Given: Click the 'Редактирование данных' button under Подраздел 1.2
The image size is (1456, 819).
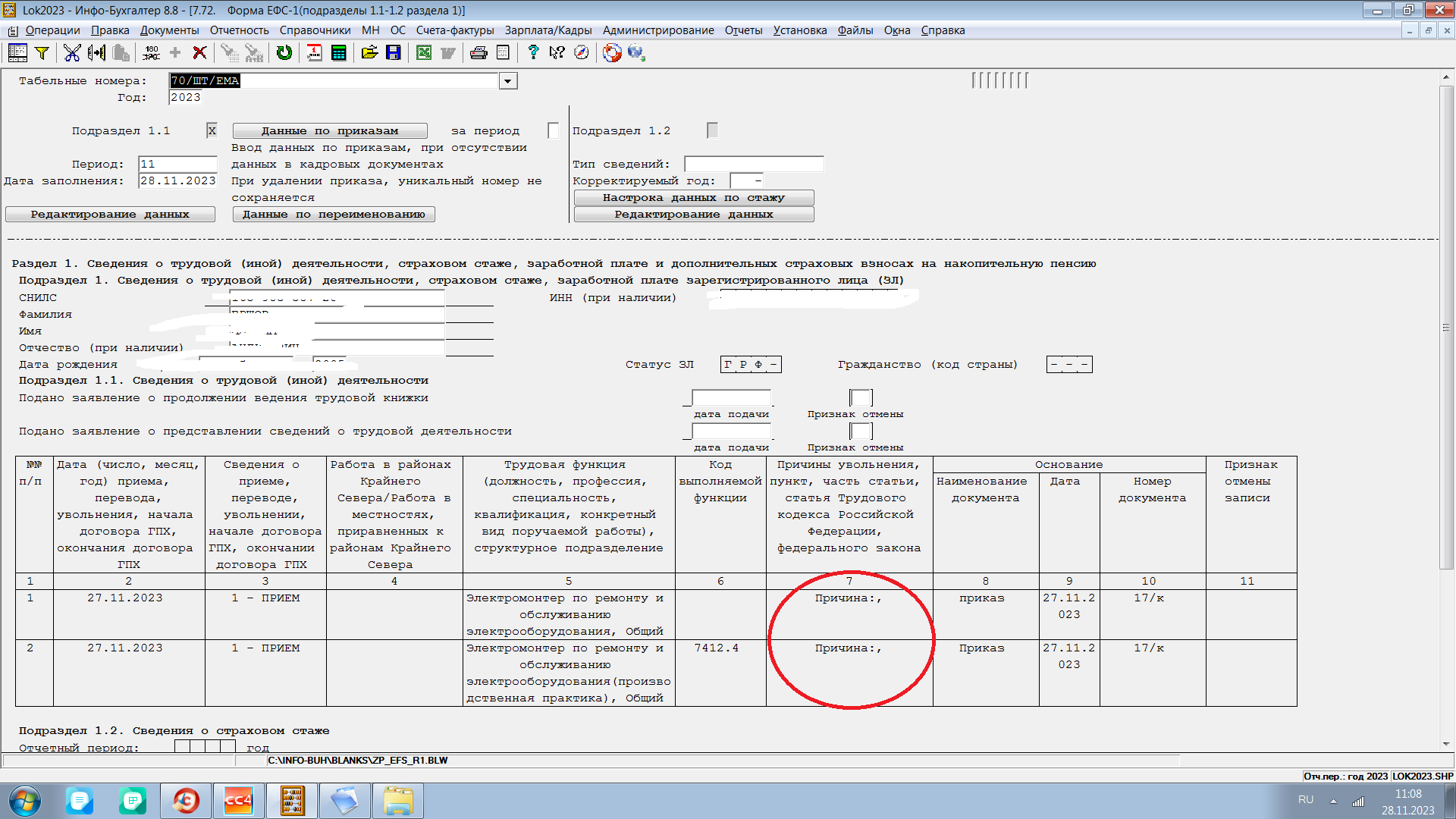Looking at the screenshot, I should 694,215.
